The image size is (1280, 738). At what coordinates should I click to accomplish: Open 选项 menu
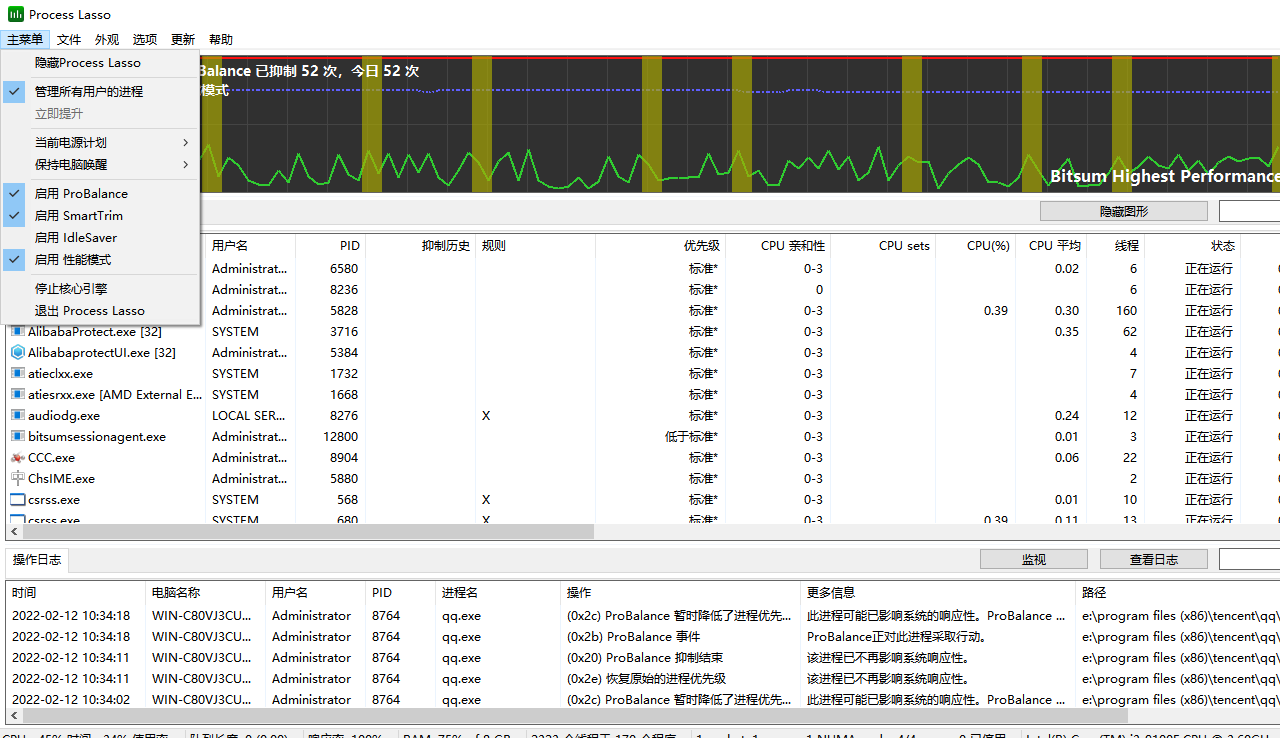tap(145, 39)
